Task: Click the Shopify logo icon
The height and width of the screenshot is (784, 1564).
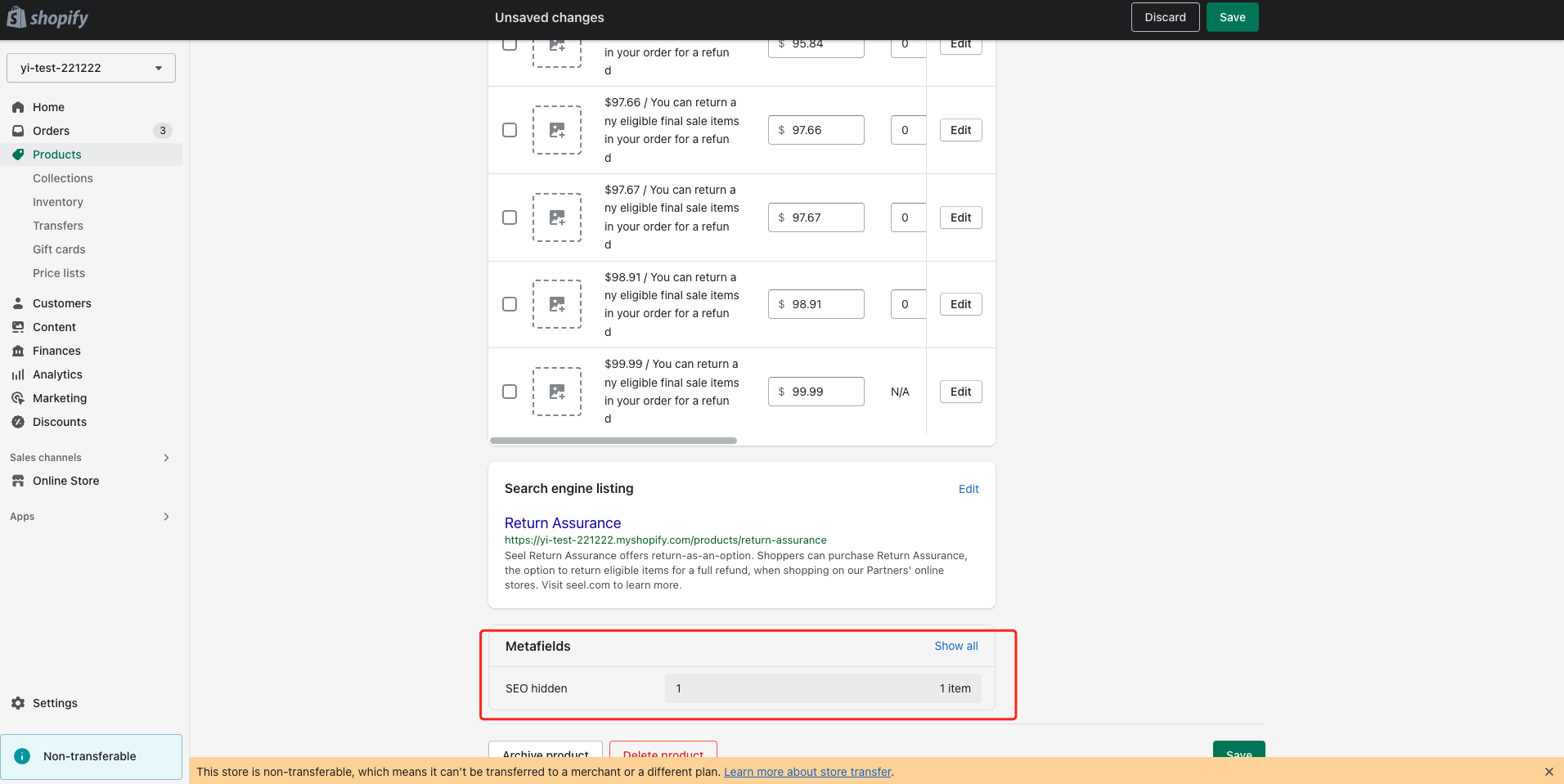Action: [x=16, y=18]
